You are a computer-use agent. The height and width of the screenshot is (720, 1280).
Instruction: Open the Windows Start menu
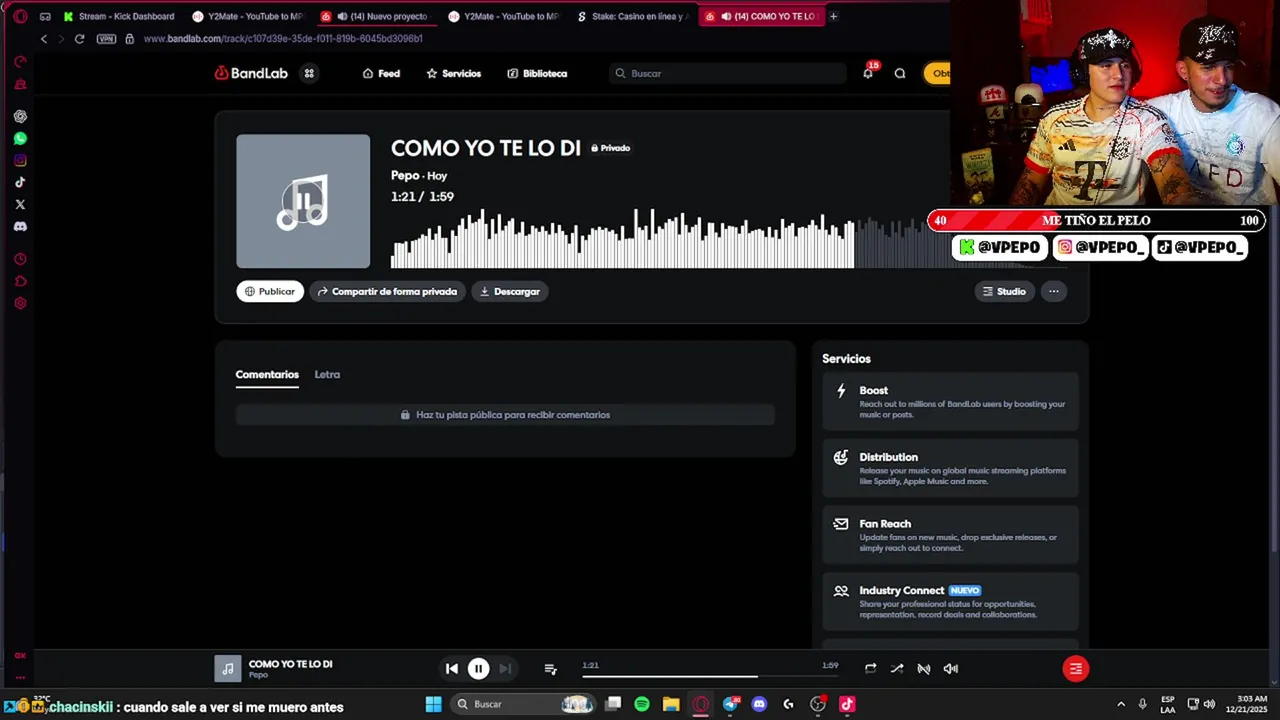pyautogui.click(x=434, y=704)
